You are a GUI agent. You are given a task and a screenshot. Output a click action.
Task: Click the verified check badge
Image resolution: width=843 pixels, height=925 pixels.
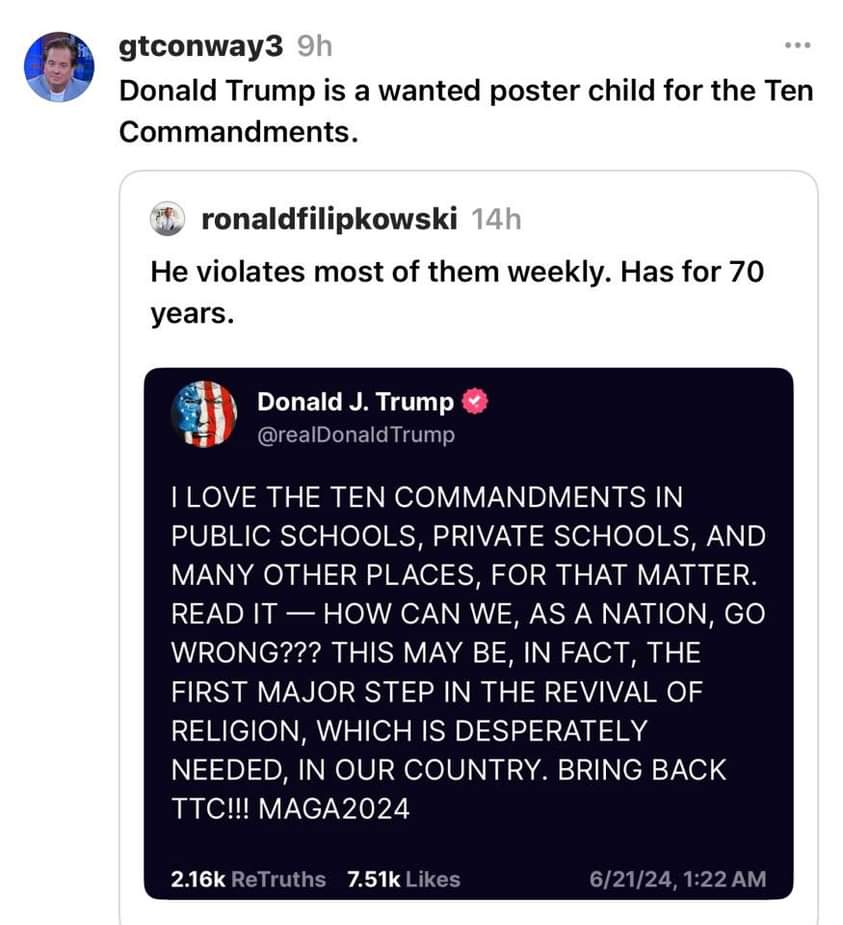474,402
